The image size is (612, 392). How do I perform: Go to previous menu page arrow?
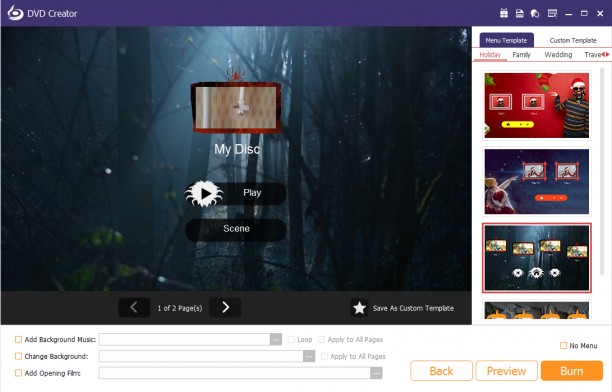click(134, 308)
